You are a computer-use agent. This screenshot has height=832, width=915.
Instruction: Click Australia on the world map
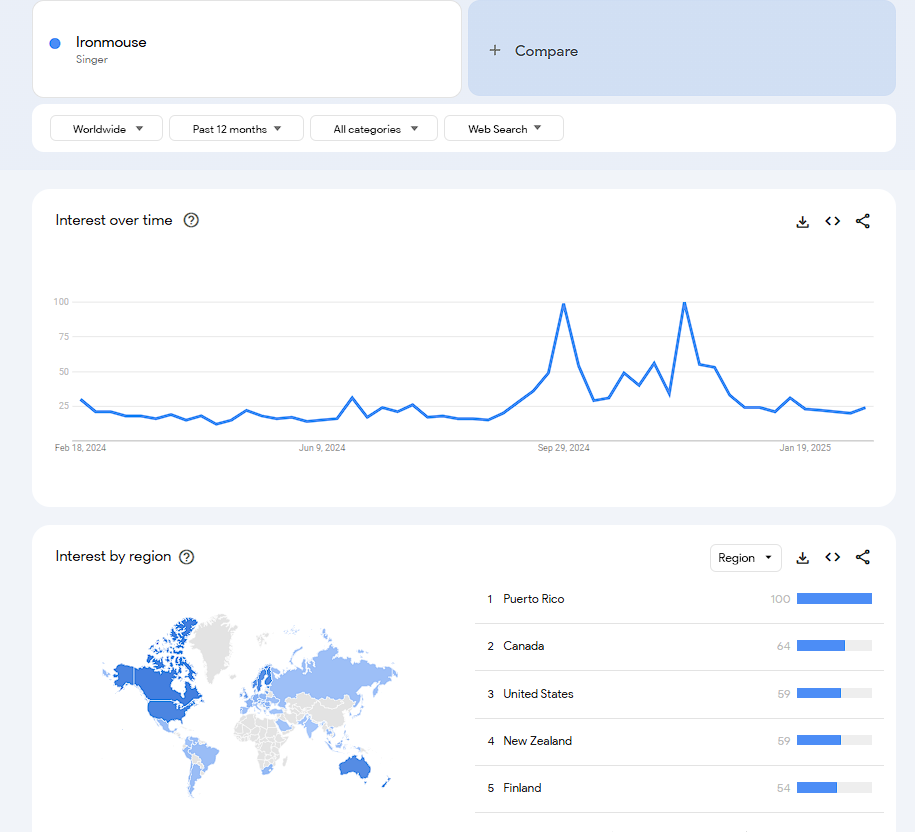(x=353, y=767)
